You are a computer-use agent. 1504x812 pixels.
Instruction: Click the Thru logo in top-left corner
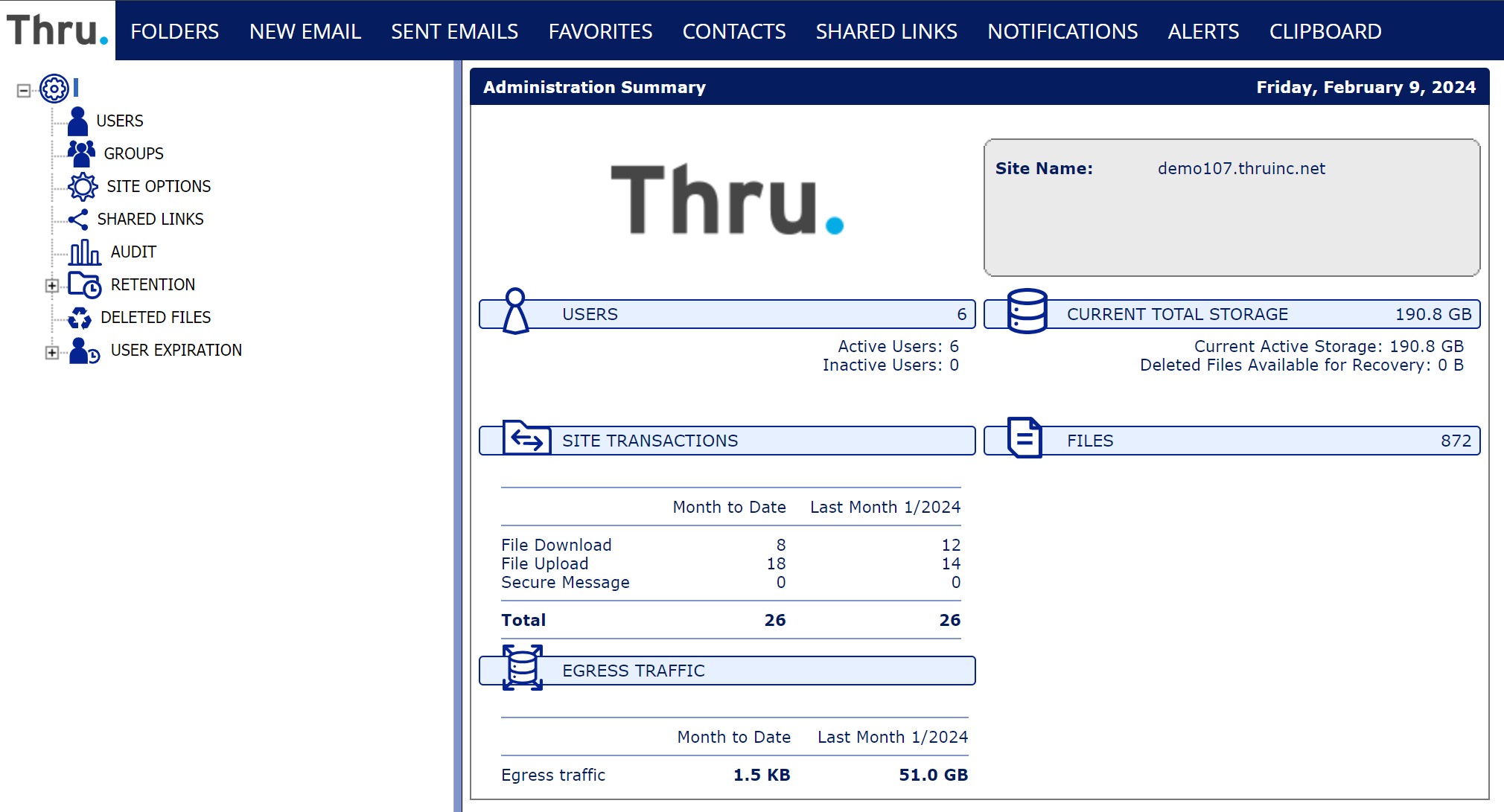click(57, 31)
